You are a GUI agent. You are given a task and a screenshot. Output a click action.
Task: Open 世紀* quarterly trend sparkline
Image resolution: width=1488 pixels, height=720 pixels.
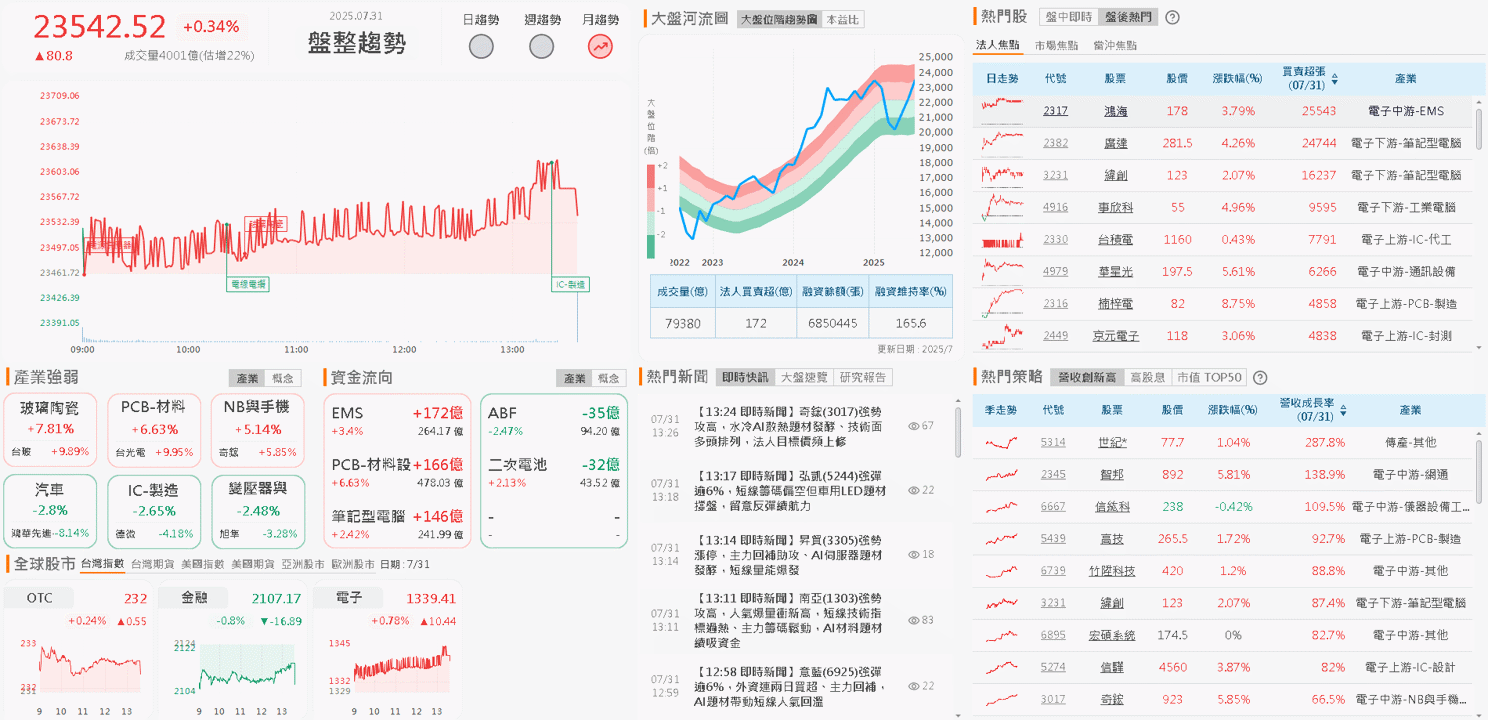click(1002, 442)
